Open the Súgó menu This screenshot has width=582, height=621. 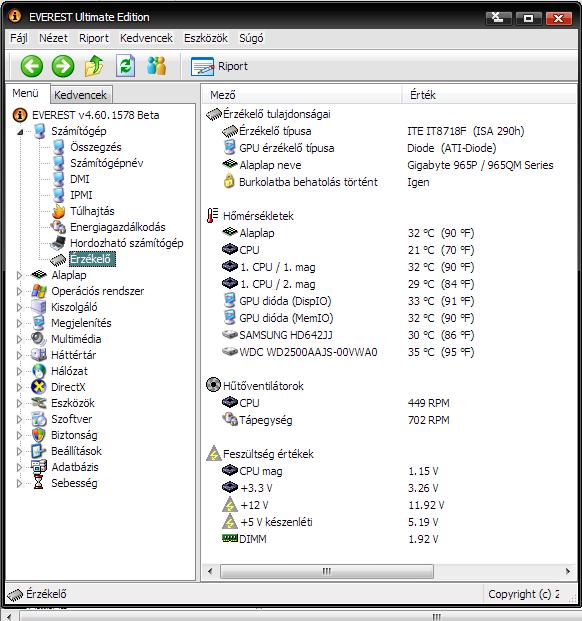pyautogui.click(x=251, y=38)
